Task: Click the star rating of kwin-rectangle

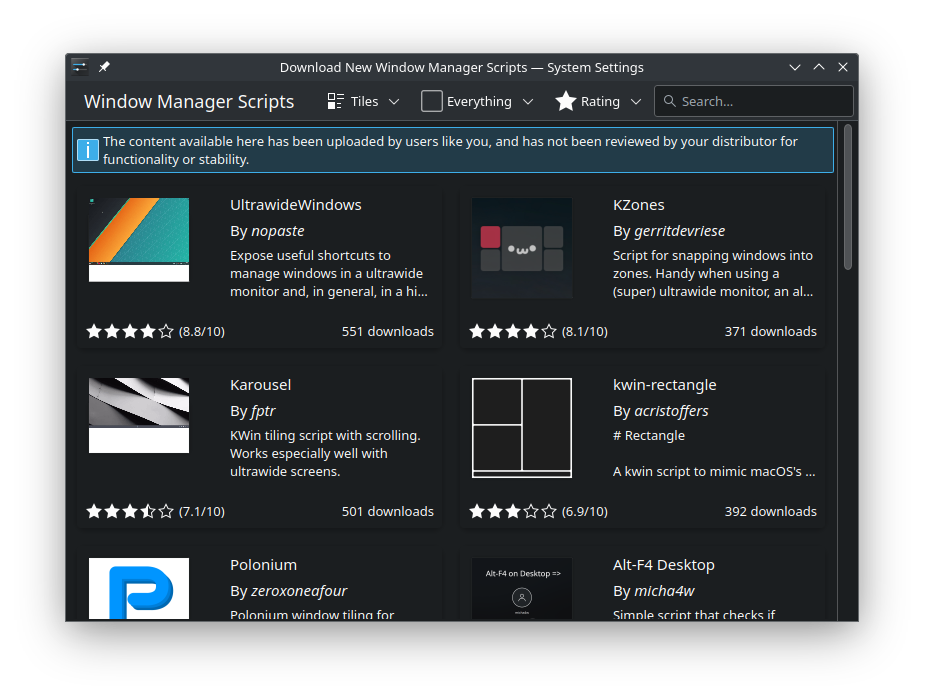Action: click(512, 511)
